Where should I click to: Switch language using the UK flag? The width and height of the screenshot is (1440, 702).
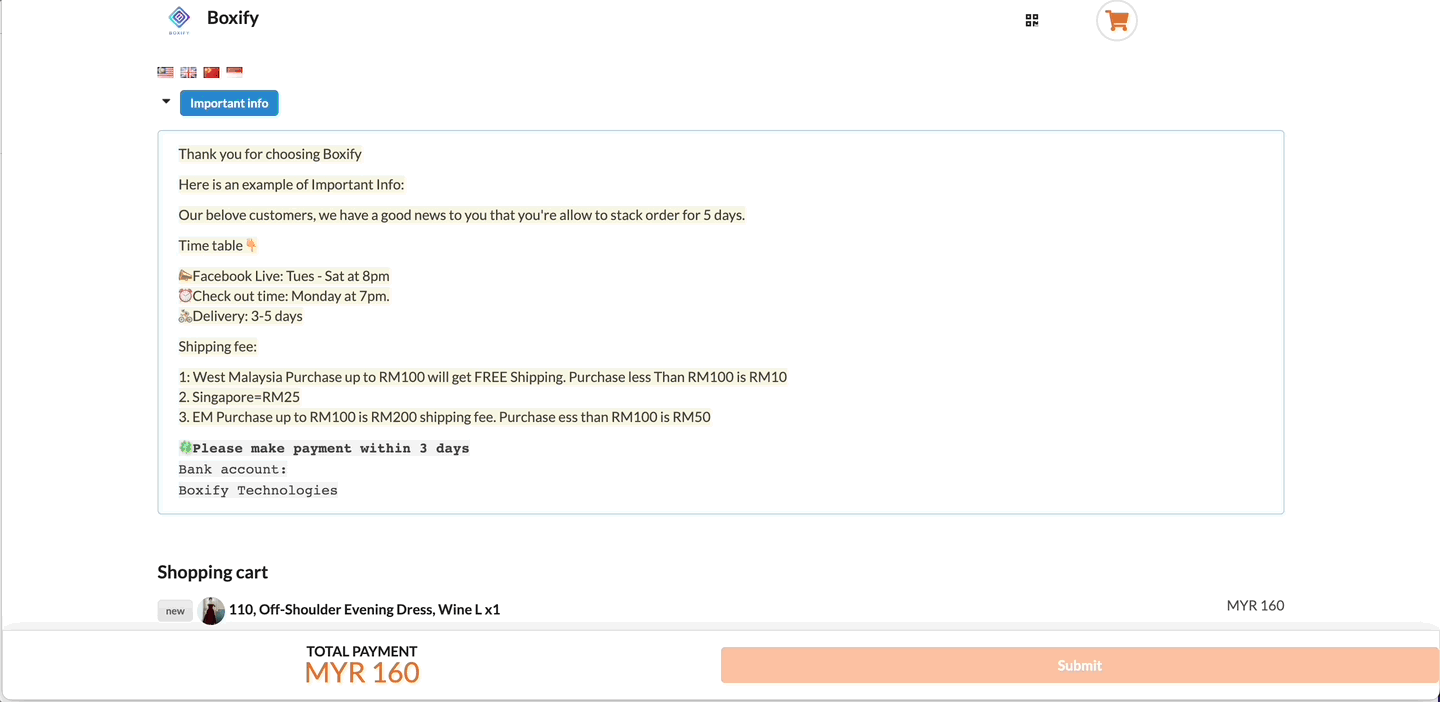(x=188, y=71)
